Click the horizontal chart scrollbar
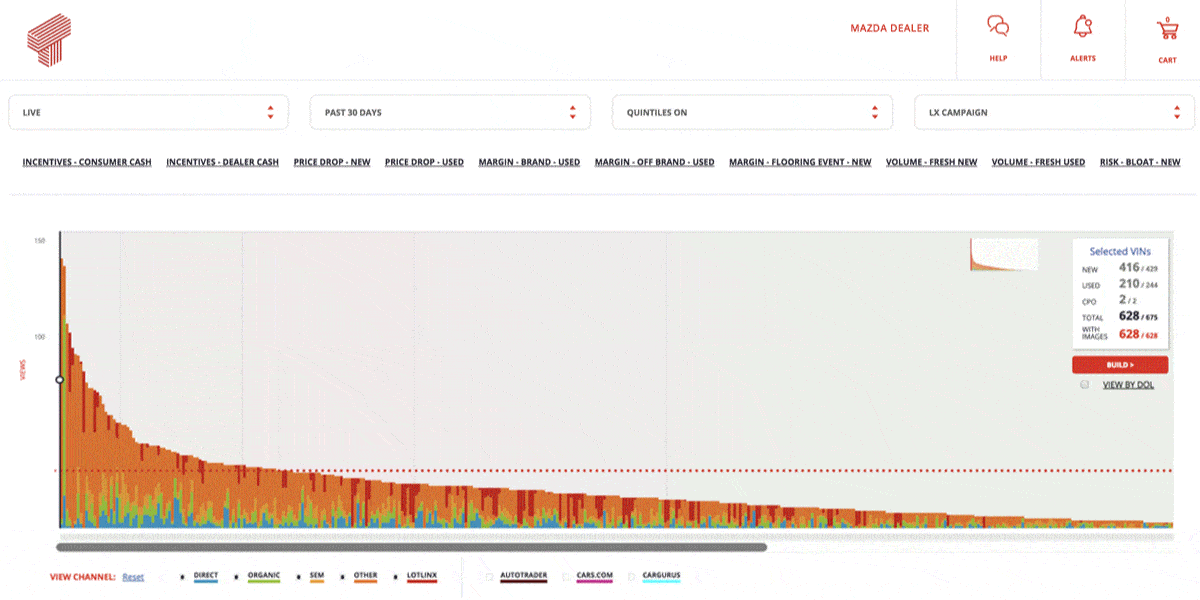 411,547
